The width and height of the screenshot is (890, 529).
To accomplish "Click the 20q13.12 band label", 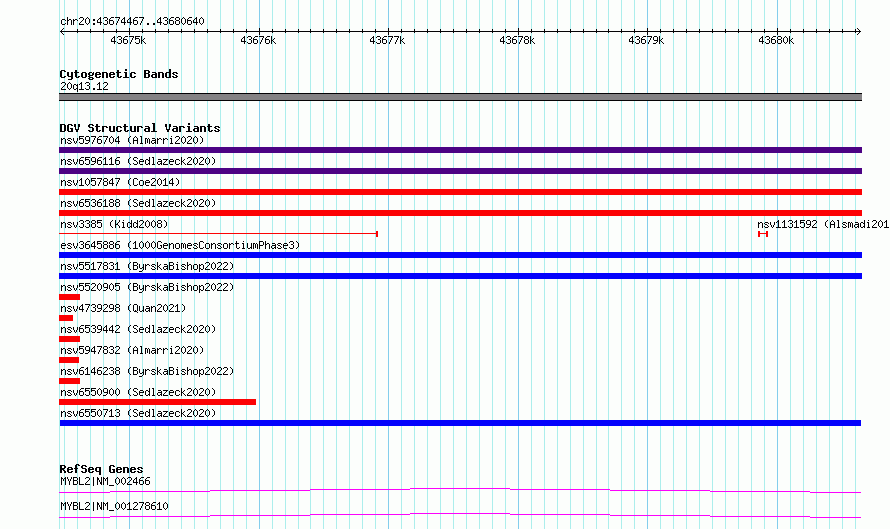I will point(84,86).
